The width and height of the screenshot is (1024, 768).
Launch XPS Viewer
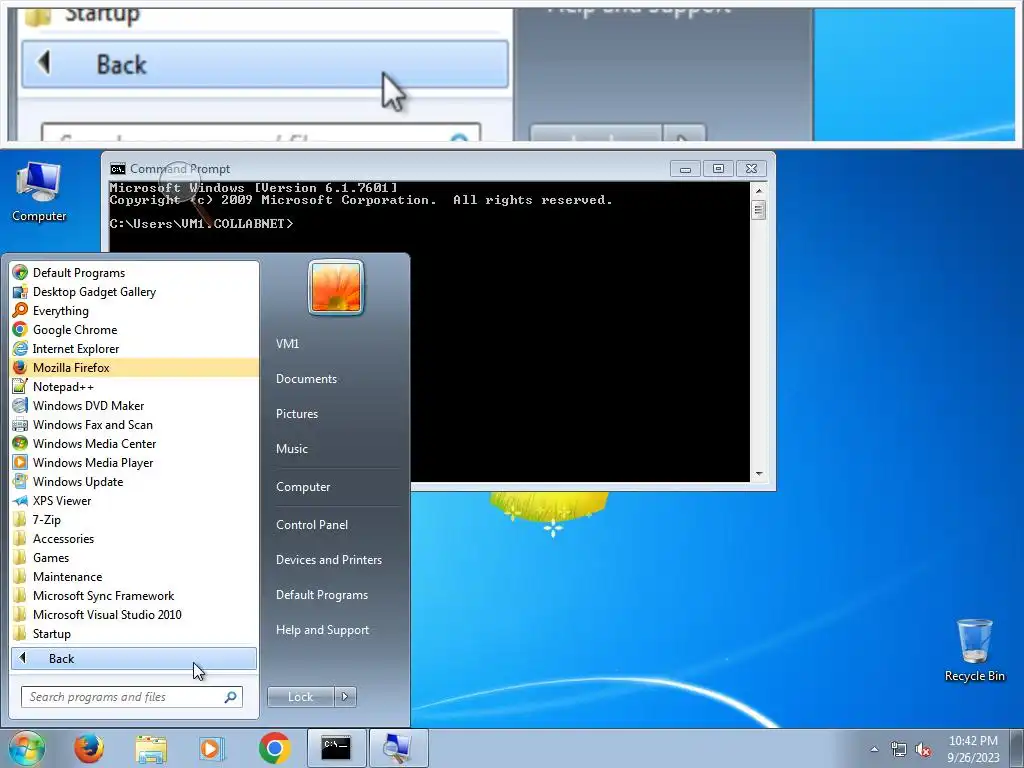click(134, 500)
